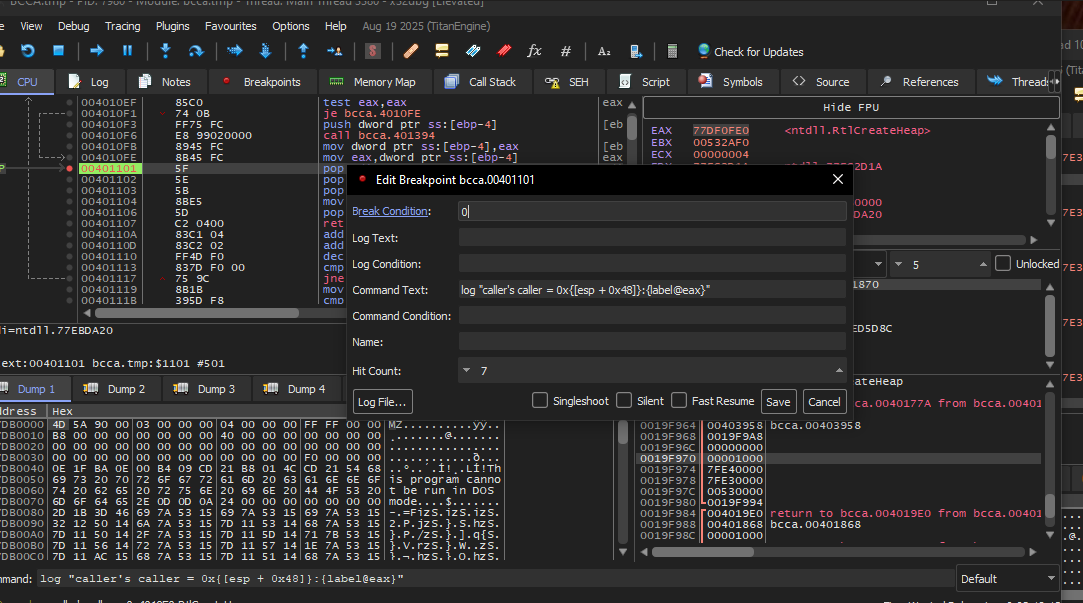Click the # Variables icon
This screenshot has width=1083, height=603.
(566, 50)
